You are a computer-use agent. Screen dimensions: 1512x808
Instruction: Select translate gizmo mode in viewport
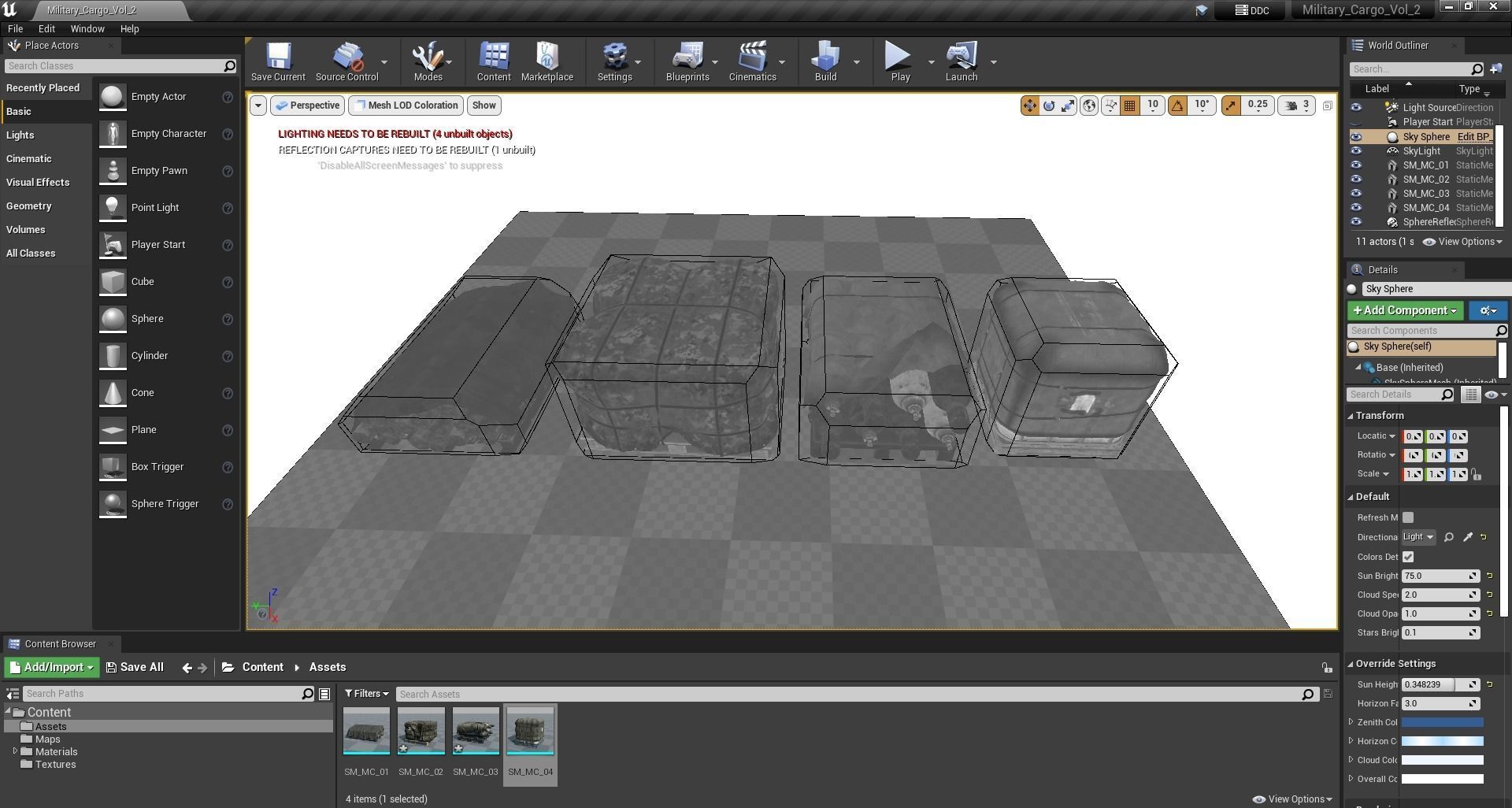click(x=1029, y=106)
